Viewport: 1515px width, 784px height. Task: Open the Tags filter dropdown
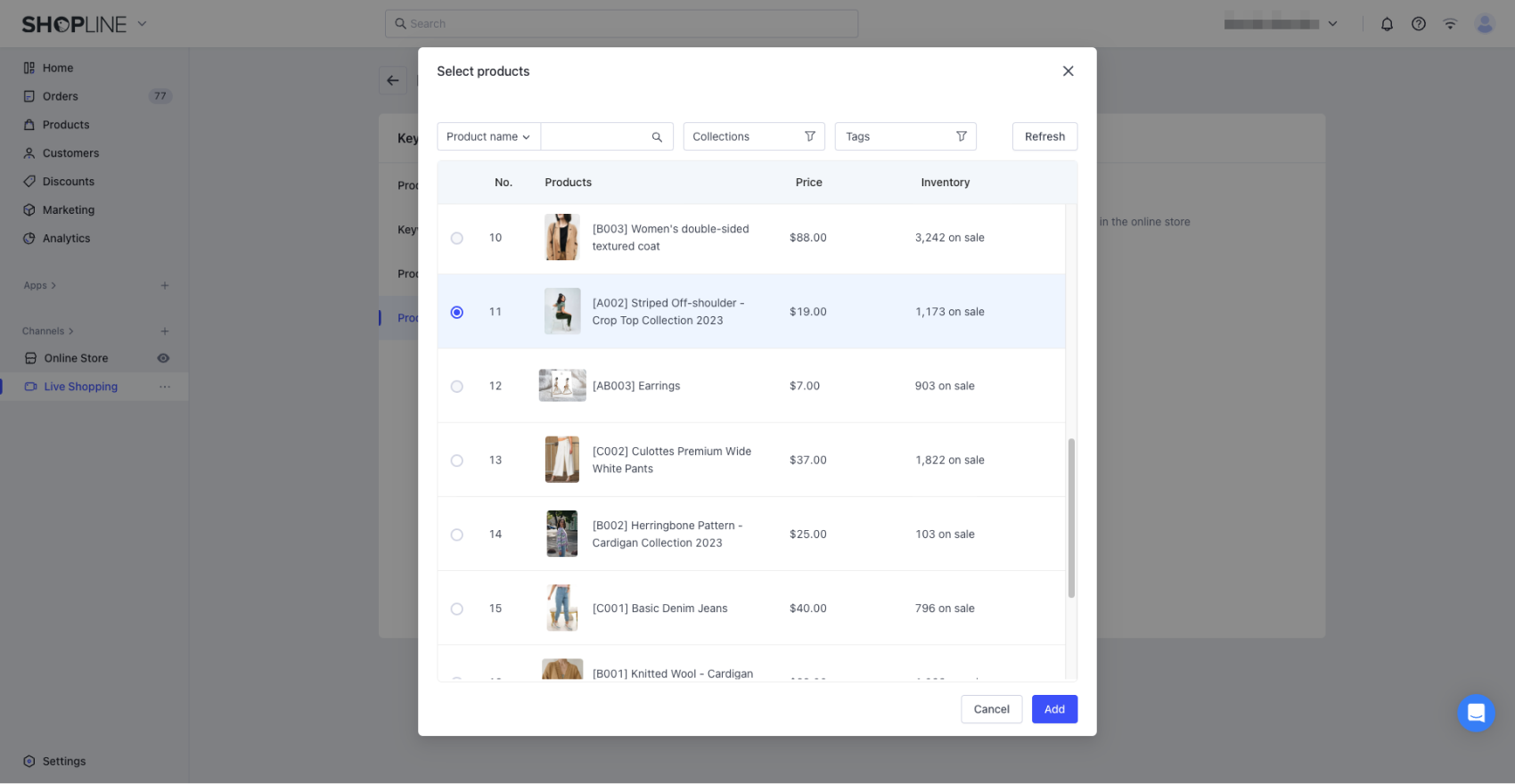[x=905, y=137]
